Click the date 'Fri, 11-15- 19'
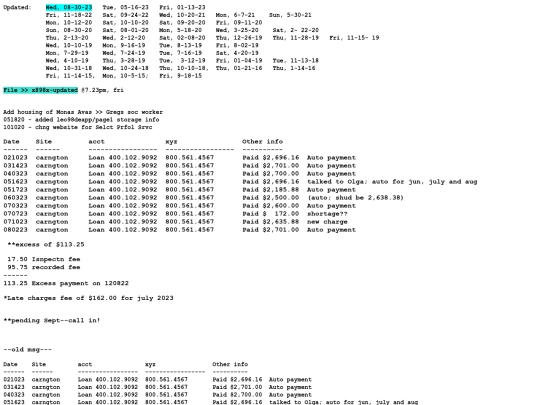This screenshot has width=540, height=405. (354, 38)
